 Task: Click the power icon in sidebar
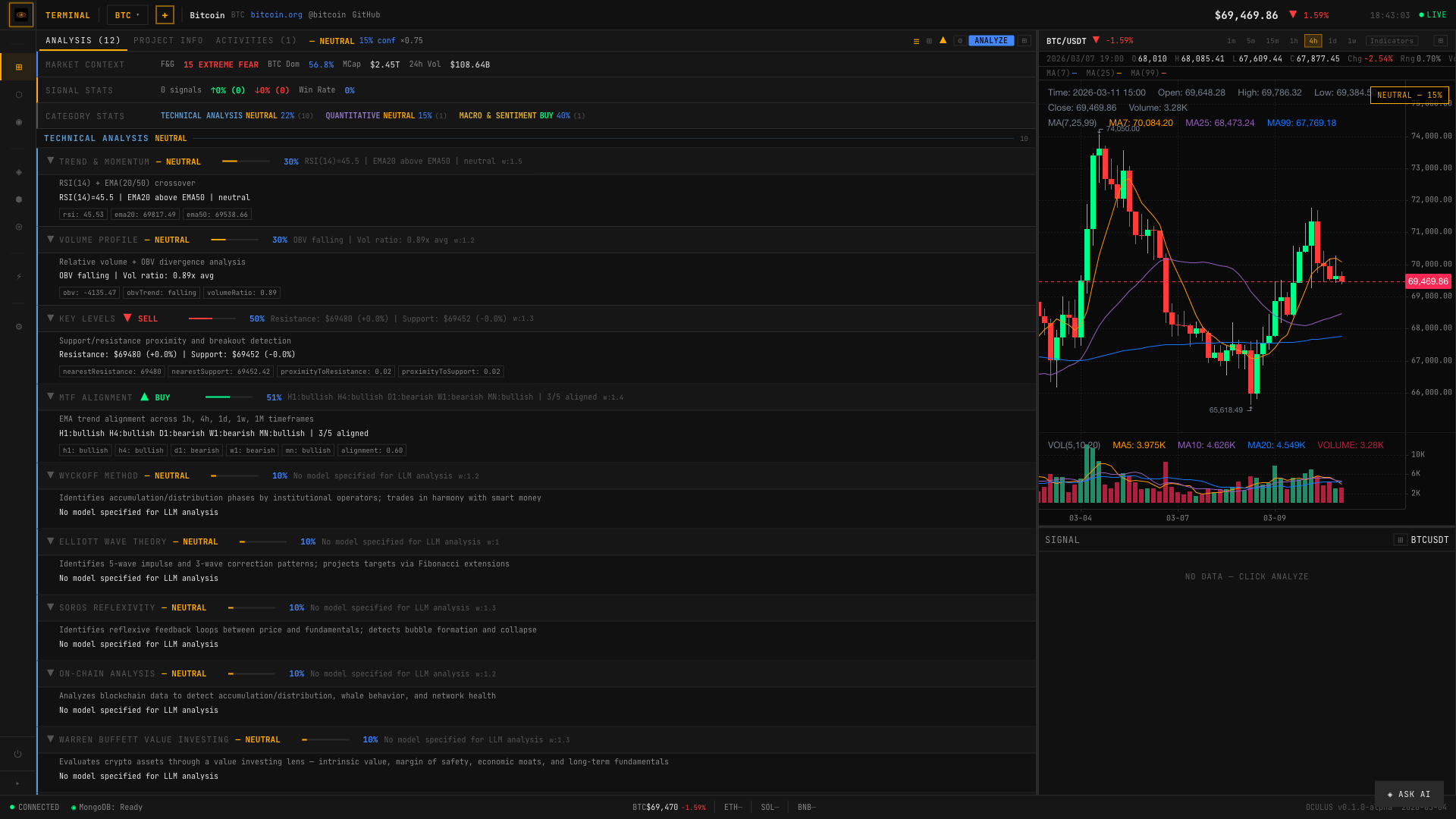[18, 754]
